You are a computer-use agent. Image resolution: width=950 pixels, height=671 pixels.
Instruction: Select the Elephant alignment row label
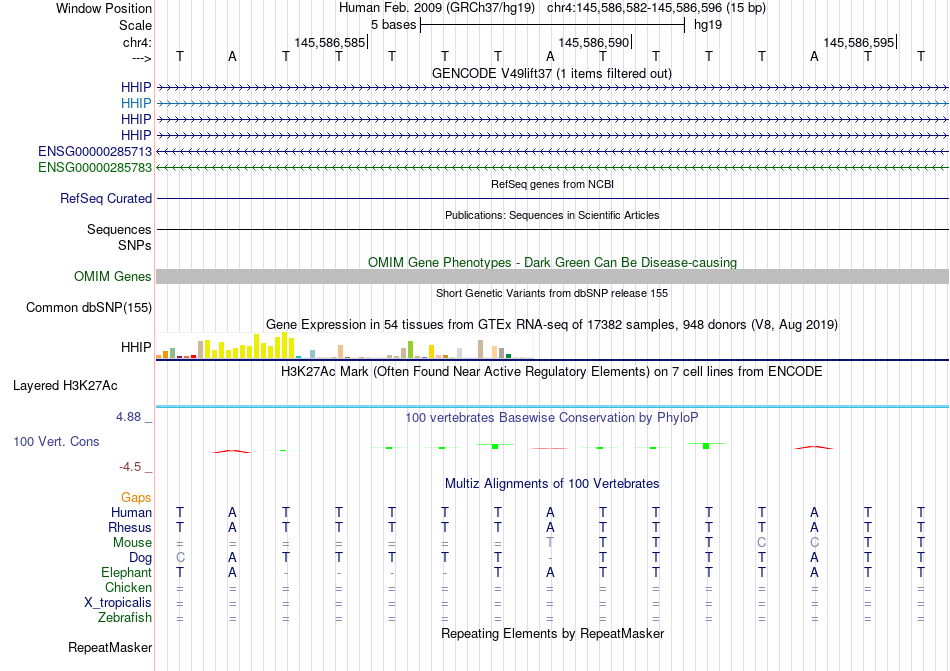coord(126,572)
